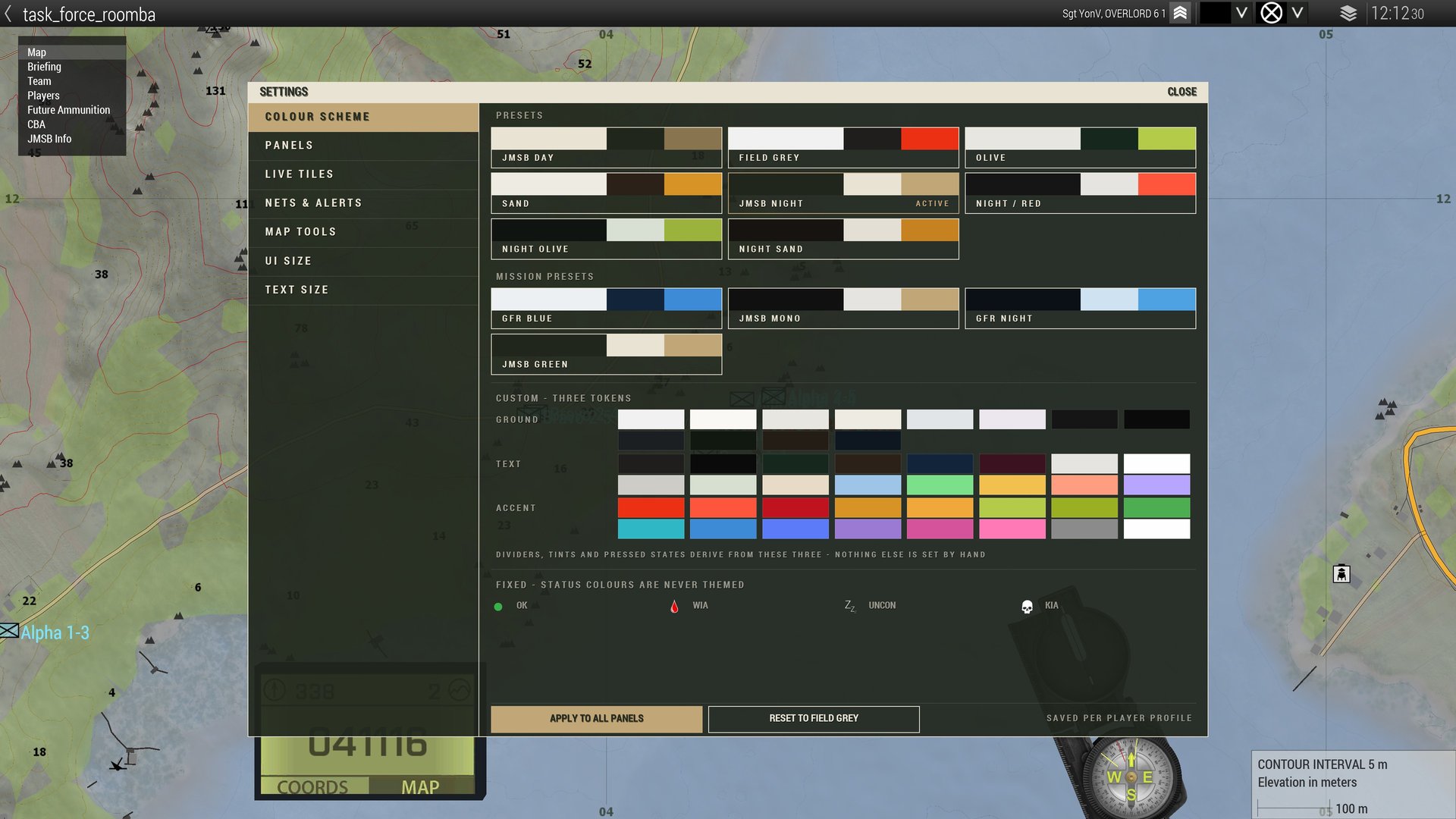This screenshot has height=819, width=1456.
Task: Choose the Field Grey preset
Action: click(x=843, y=147)
